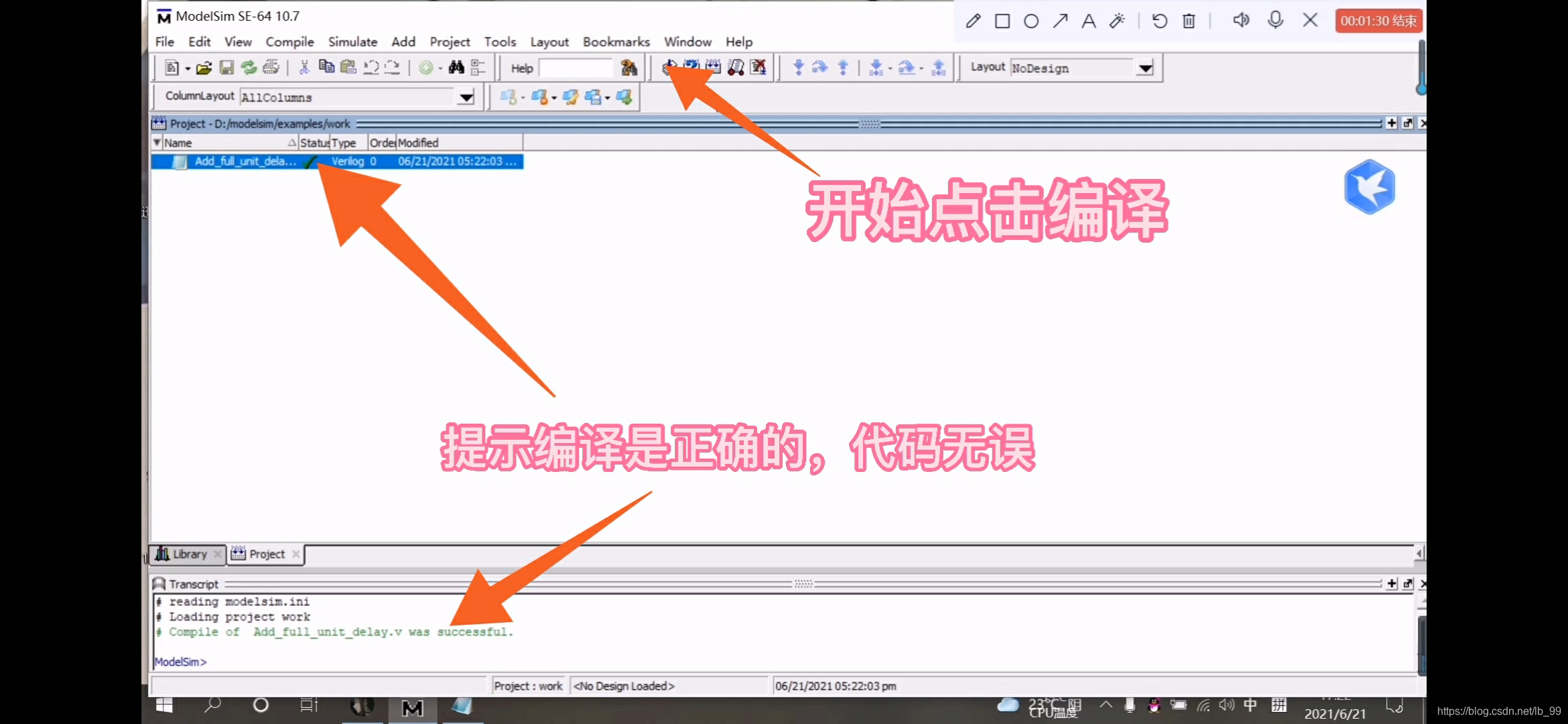Switch to the Library tab
The height and width of the screenshot is (724, 1568).
190,554
